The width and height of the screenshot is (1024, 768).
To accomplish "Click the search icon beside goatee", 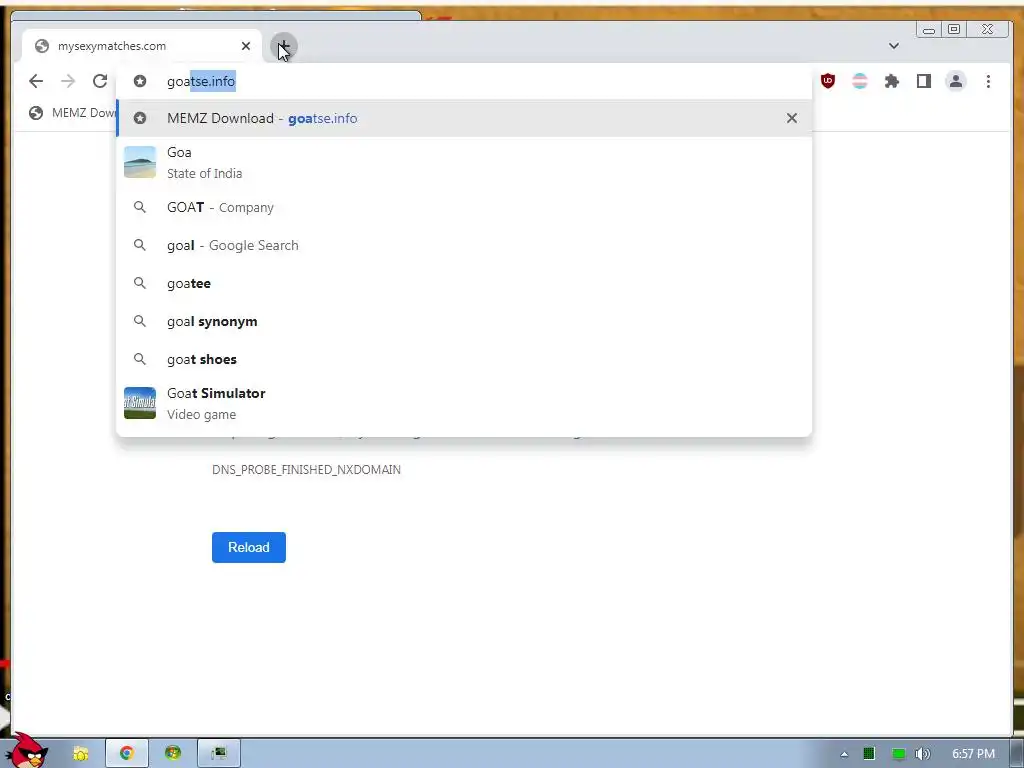I will [140, 283].
